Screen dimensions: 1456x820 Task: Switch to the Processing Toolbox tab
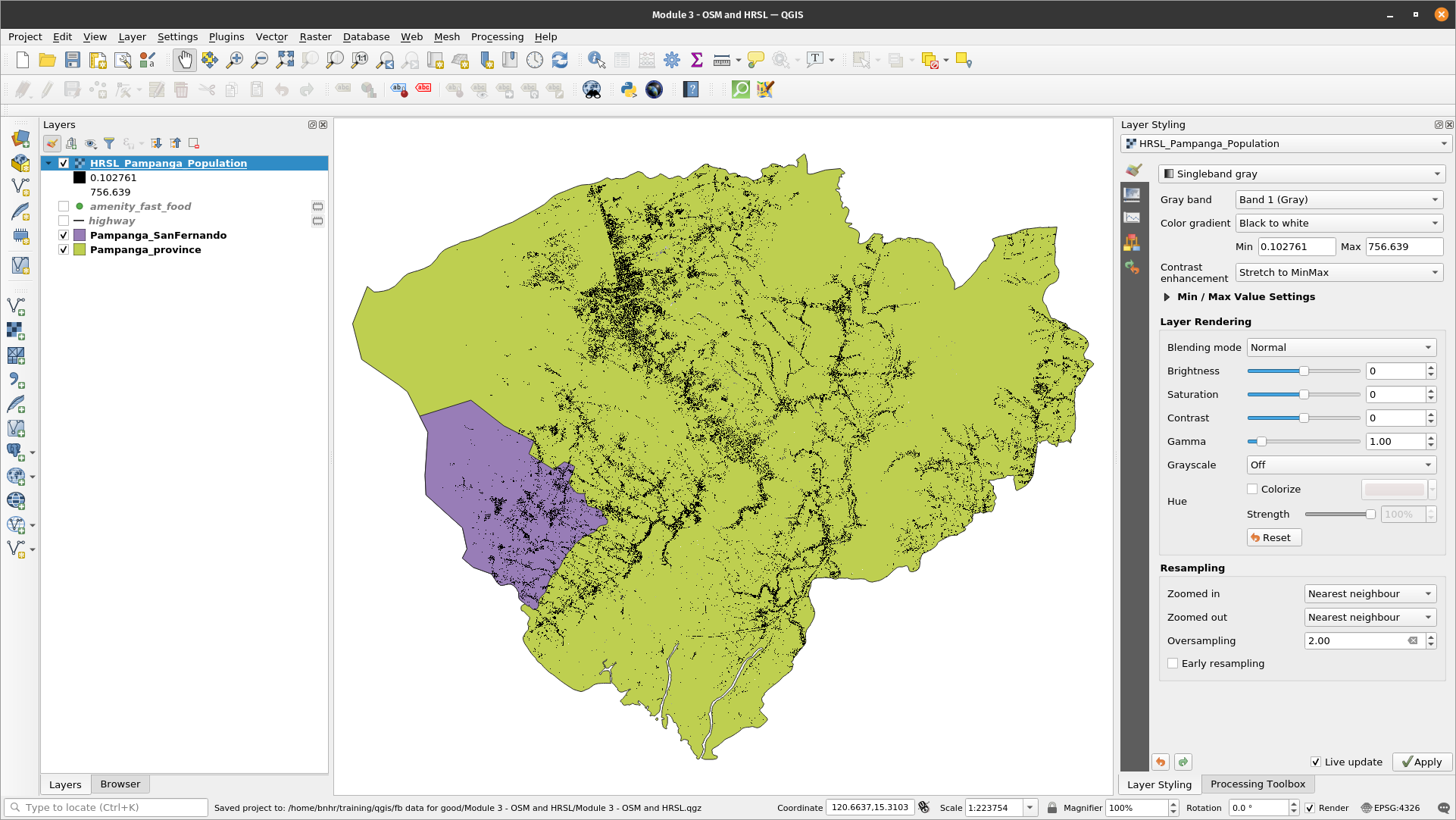1258,784
